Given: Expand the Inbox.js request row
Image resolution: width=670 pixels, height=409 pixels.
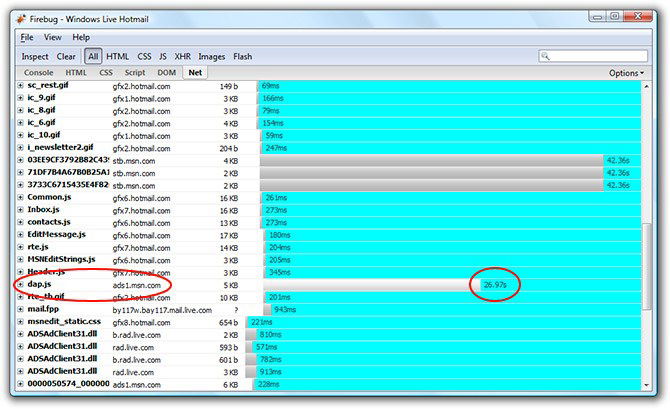Looking at the screenshot, I should (20, 210).
